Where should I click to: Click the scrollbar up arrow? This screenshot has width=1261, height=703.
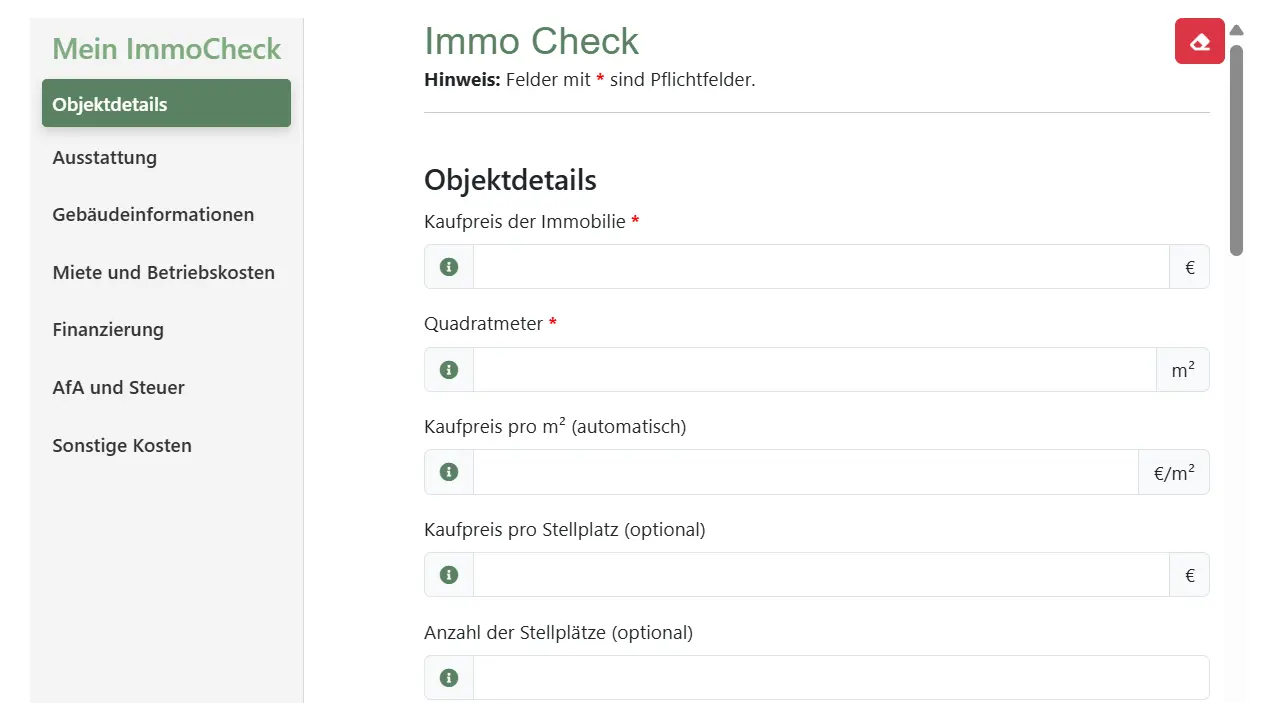tap(1237, 30)
